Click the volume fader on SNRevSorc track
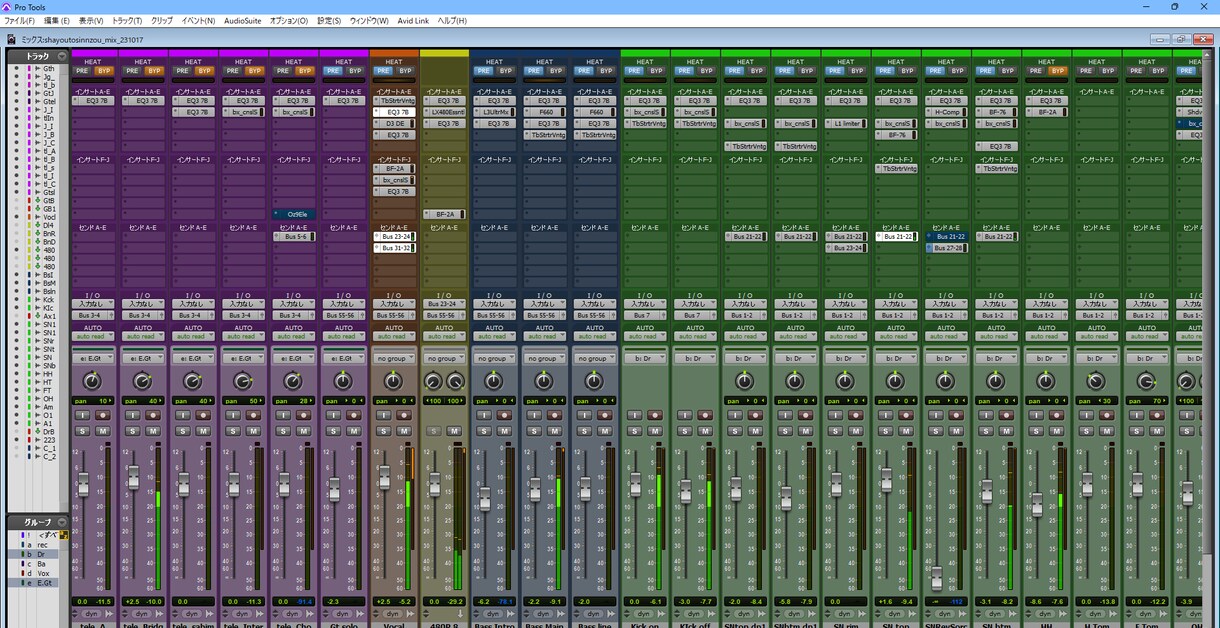The height and width of the screenshot is (628, 1220). point(936,579)
